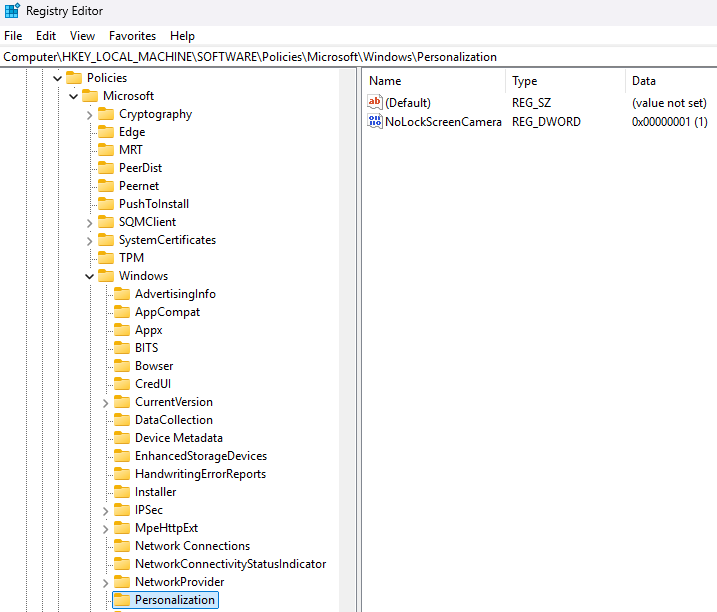Click the TPM folder icon

pyautogui.click(x=106, y=258)
